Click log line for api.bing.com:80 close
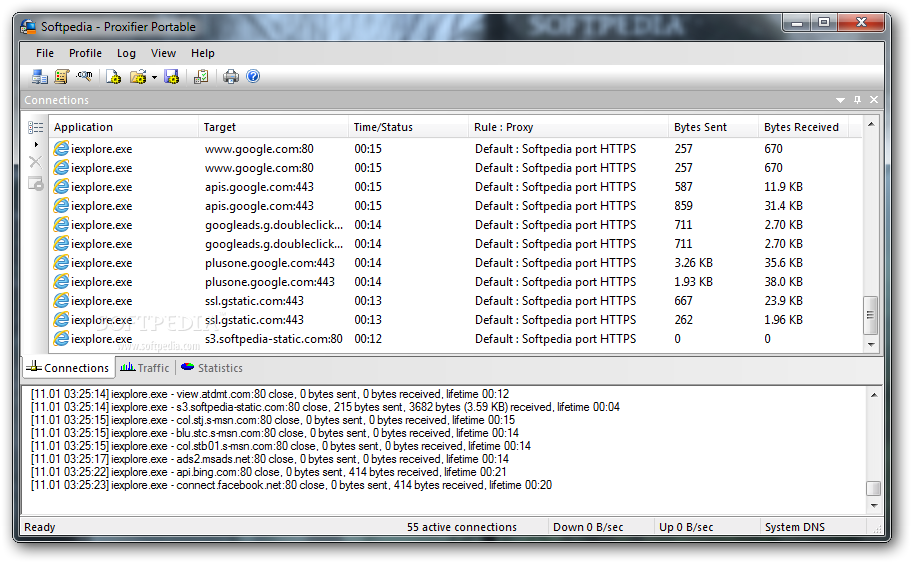The image size is (912, 563). [268, 472]
